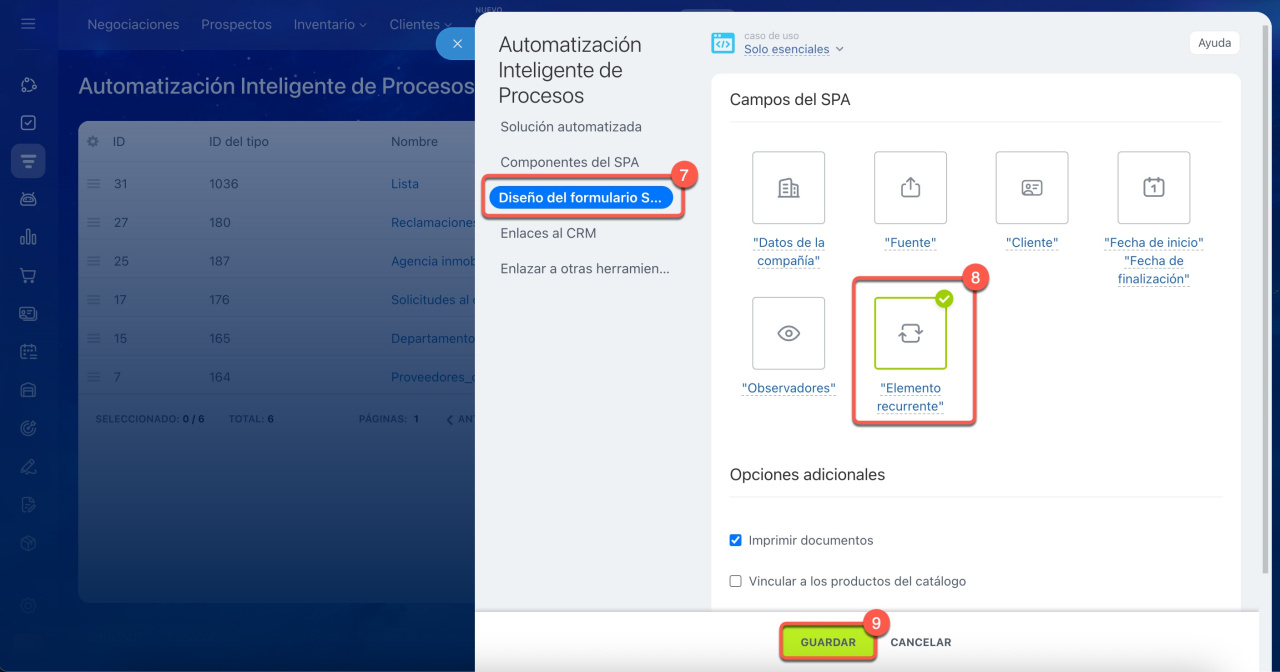Click type ID cell 180
The image size is (1280, 672).
pos(220,223)
